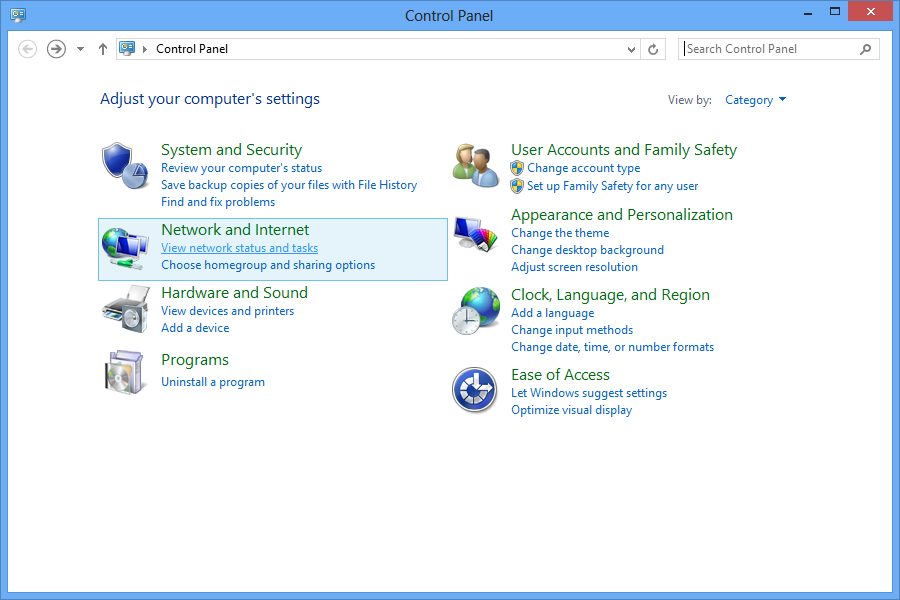Open the recent locations dropdown arrow
Viewport: 900px width, 600px height.
(x=80, y=49)
